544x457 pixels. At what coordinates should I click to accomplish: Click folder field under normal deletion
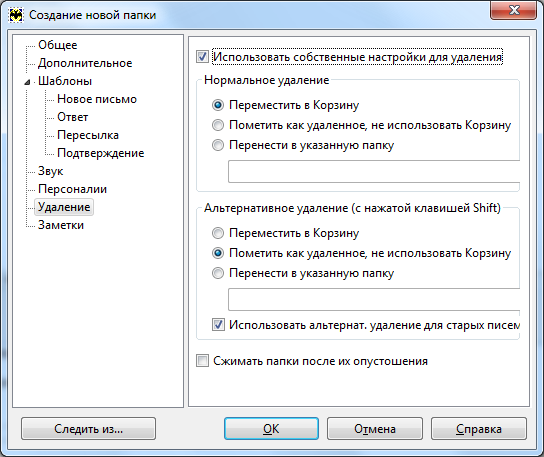click(374, 171)
